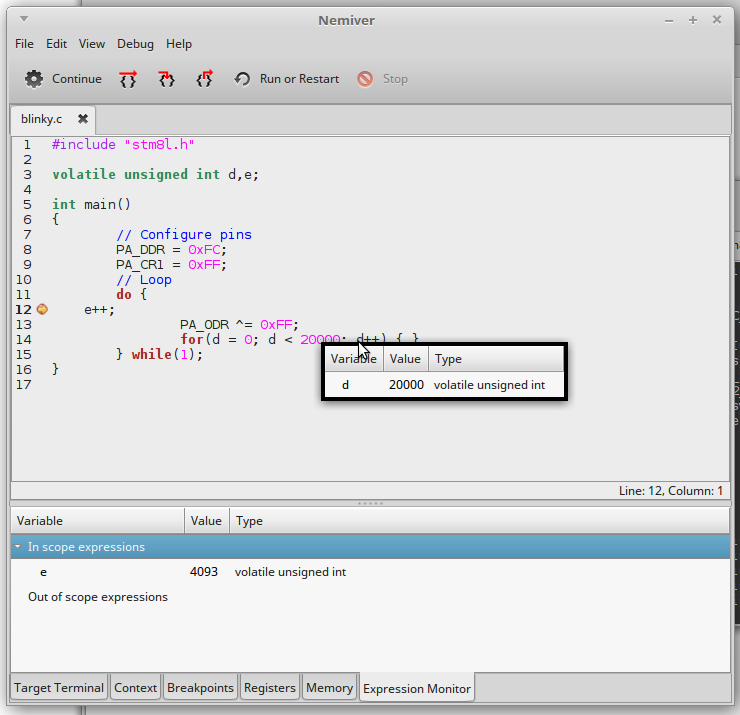This screenshot has height=715, width=740.
Task: Click the volatile unsigned int d,e line
Action: click(156, 175)
